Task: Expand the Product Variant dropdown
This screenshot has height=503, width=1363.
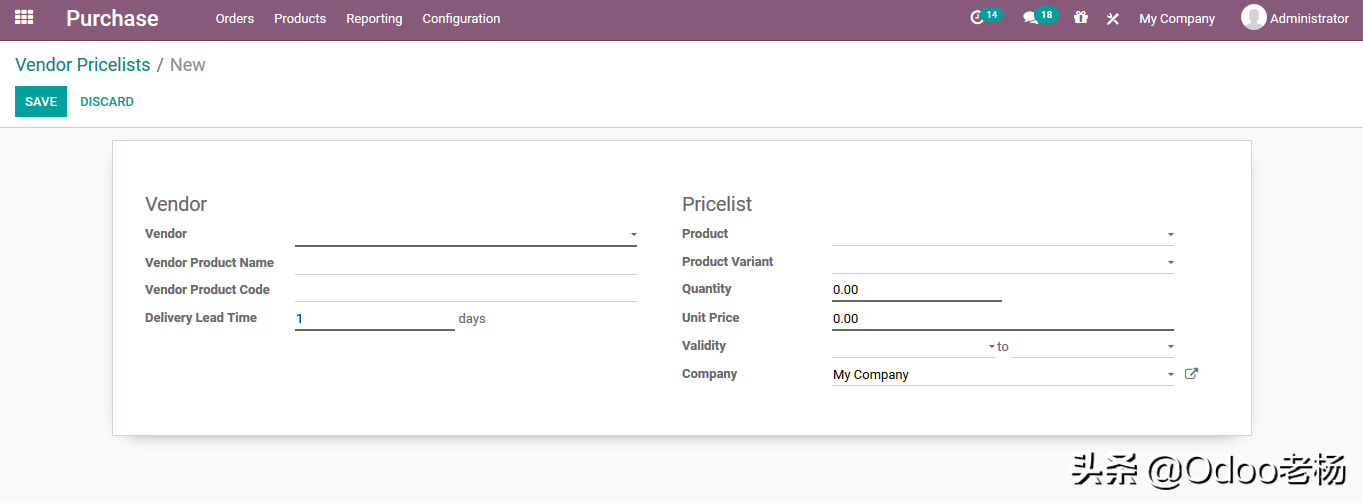Action: [1170, 263]
